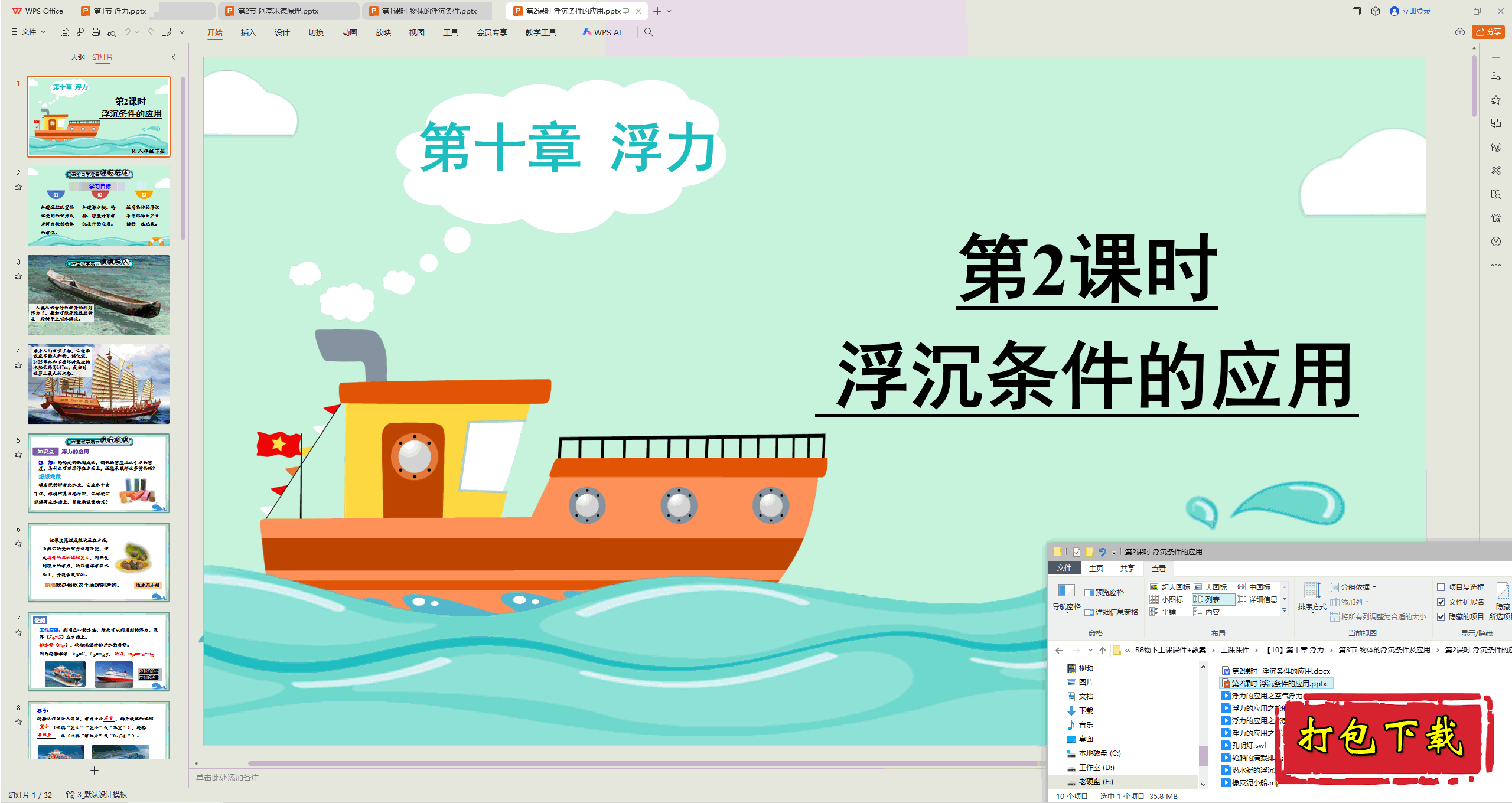The width and height of the screenshot is (1512, 803).
Task: Uncheck the 文件扩展名 checkbox
Action: tap(1441, 602)
